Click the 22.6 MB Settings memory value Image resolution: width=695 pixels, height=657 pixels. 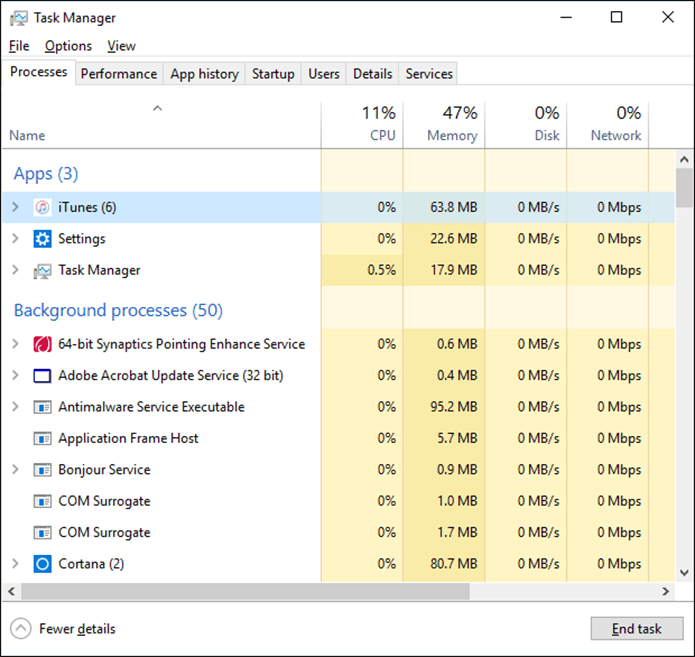point(453,239)
